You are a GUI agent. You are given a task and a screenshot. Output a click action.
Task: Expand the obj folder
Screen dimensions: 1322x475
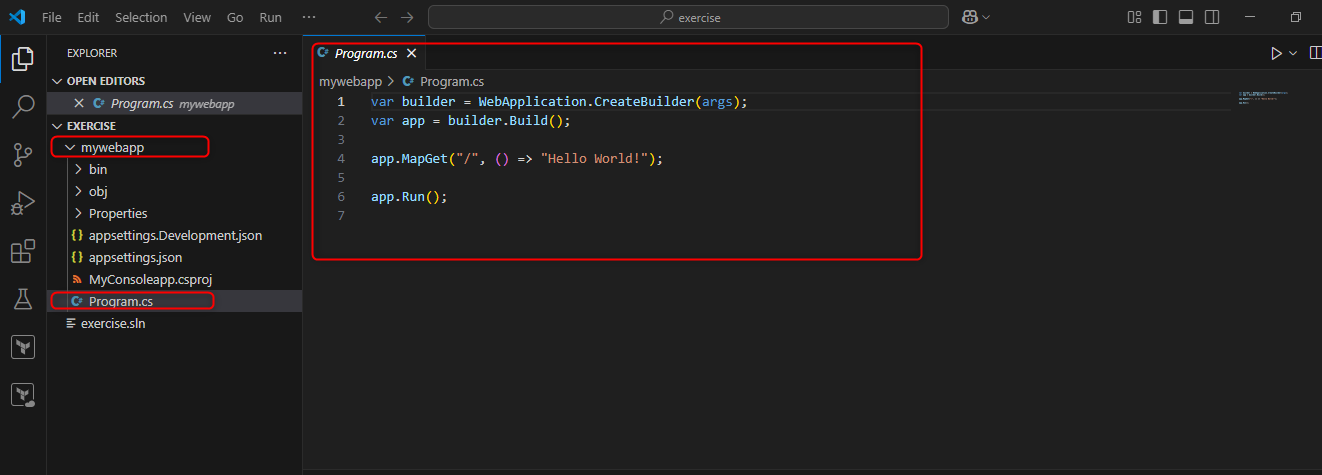(x=78, y=191)
